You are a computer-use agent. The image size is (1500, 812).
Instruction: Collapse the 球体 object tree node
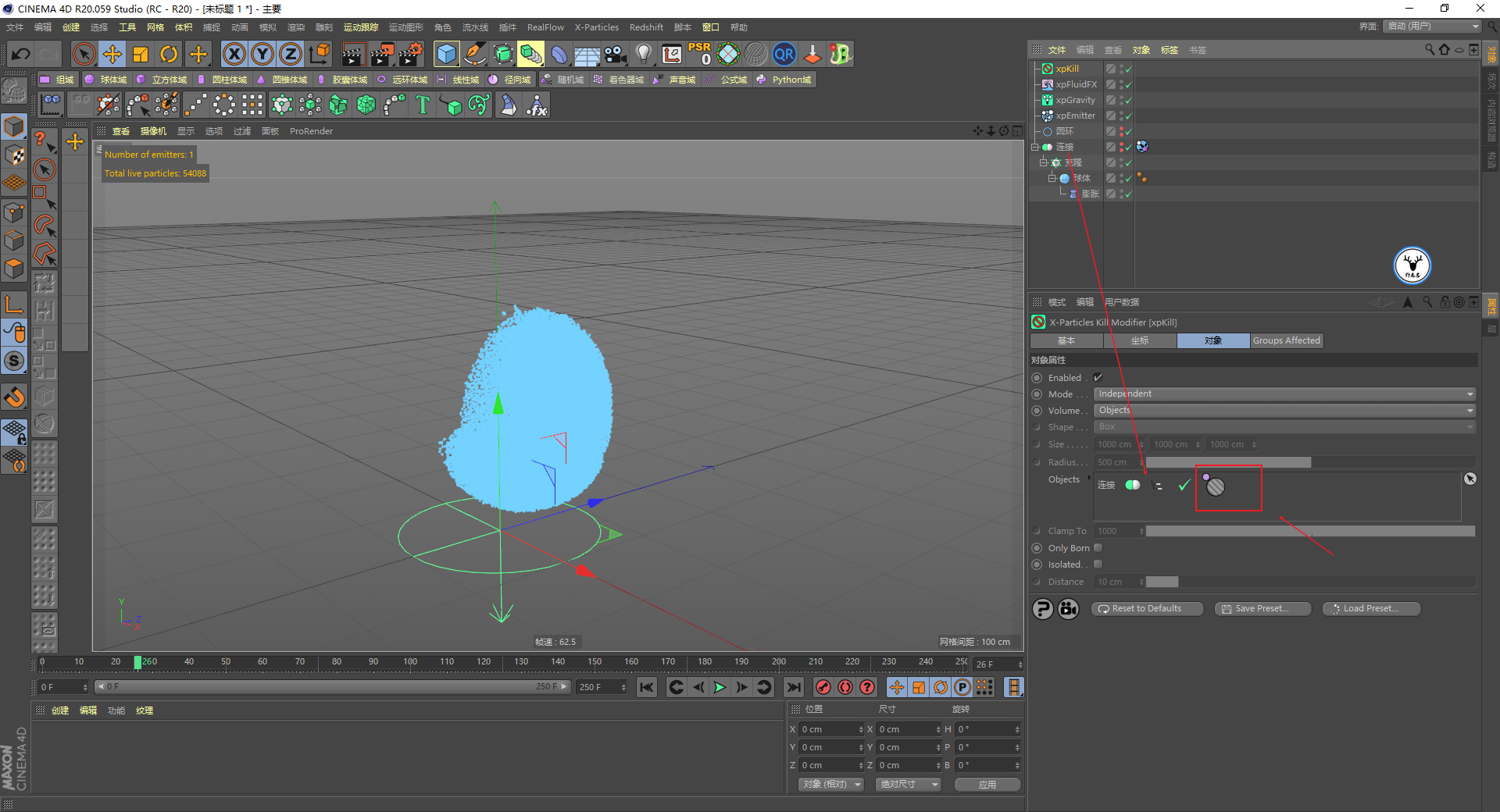tap(1052, 178)
